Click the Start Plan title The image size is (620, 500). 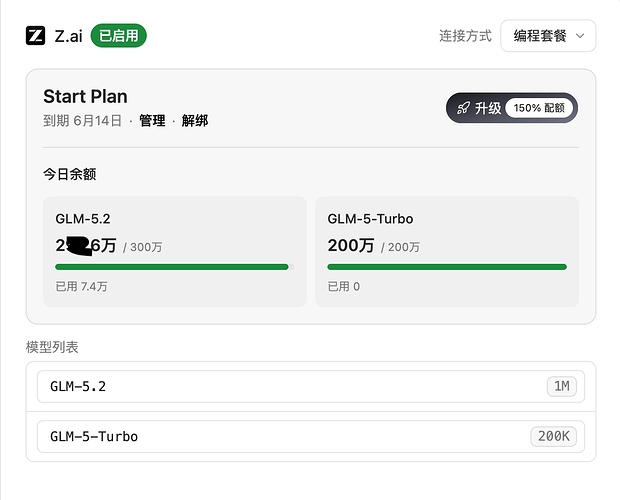click(85, 96)
